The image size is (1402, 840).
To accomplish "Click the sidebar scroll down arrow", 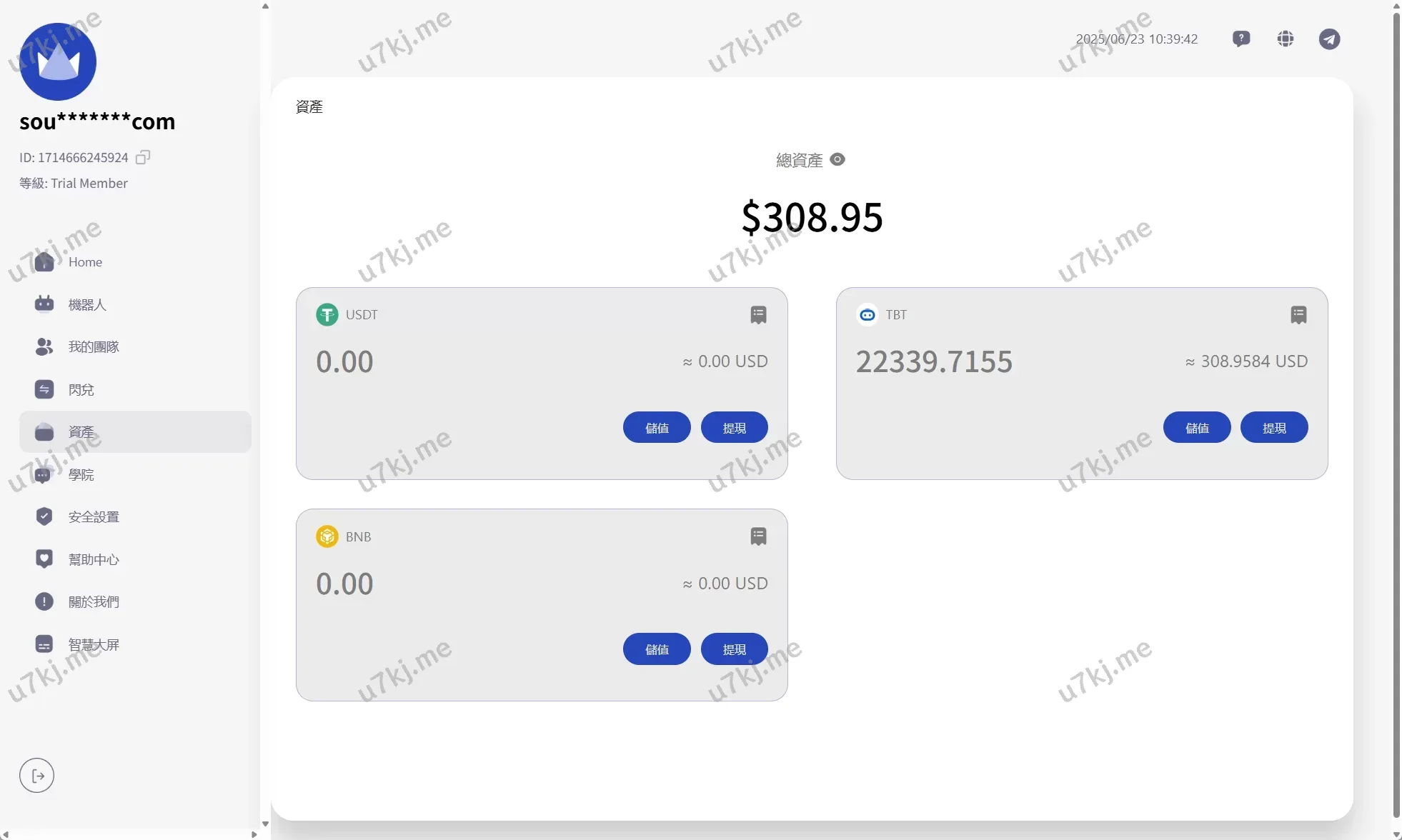I will click(265, 824).
